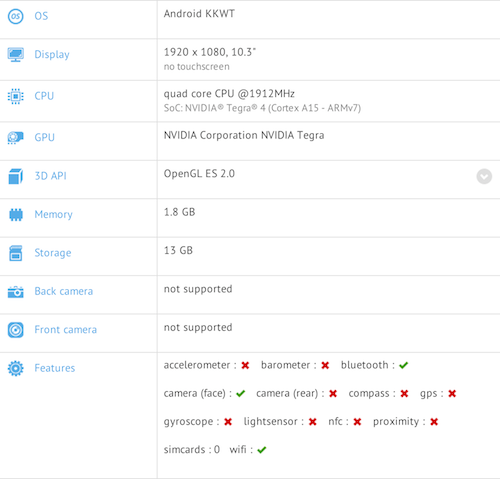
Task: Select the 'Android KKWT' value
Action: point(199,14)
